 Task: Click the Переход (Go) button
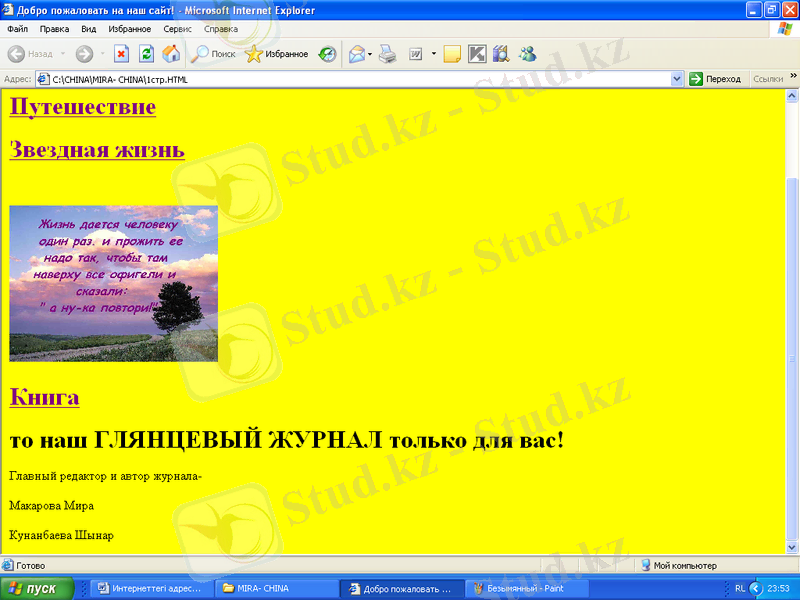[715, 79]
